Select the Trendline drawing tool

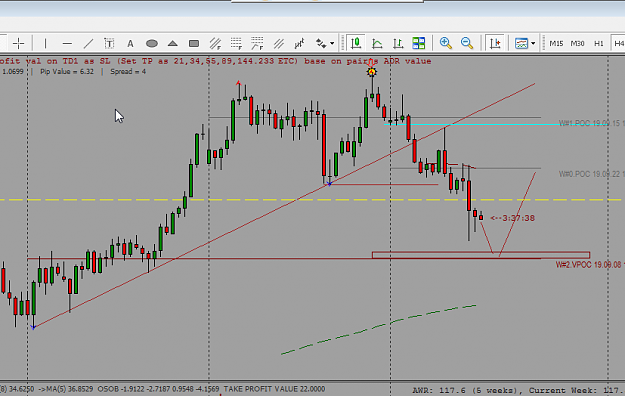88,43
